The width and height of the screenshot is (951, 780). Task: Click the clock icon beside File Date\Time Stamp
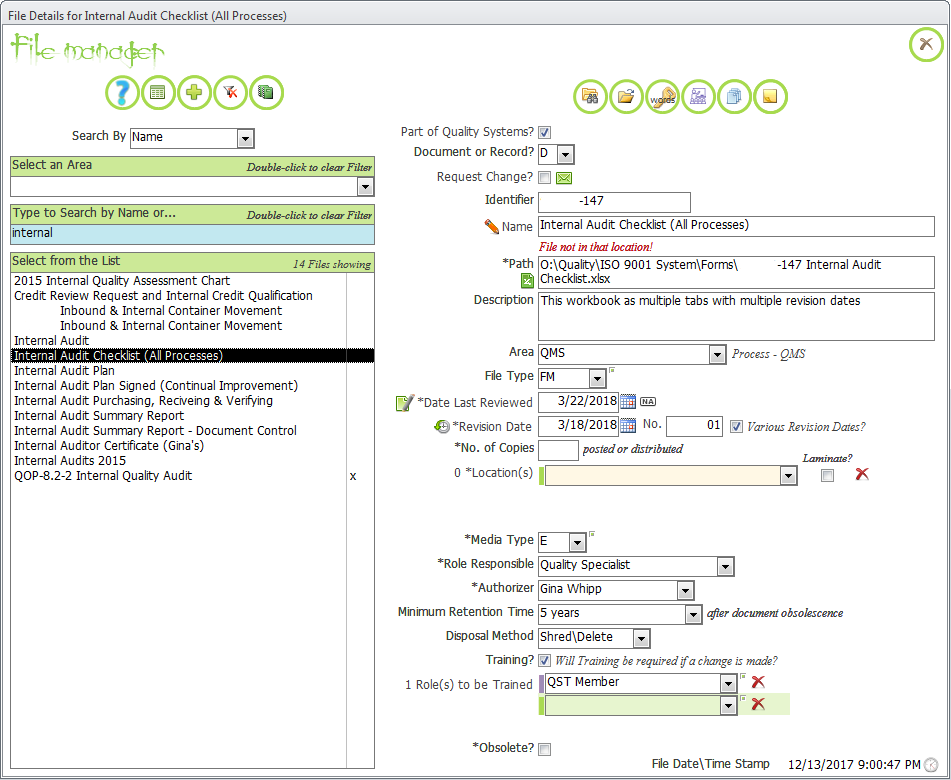pos(930,765)
